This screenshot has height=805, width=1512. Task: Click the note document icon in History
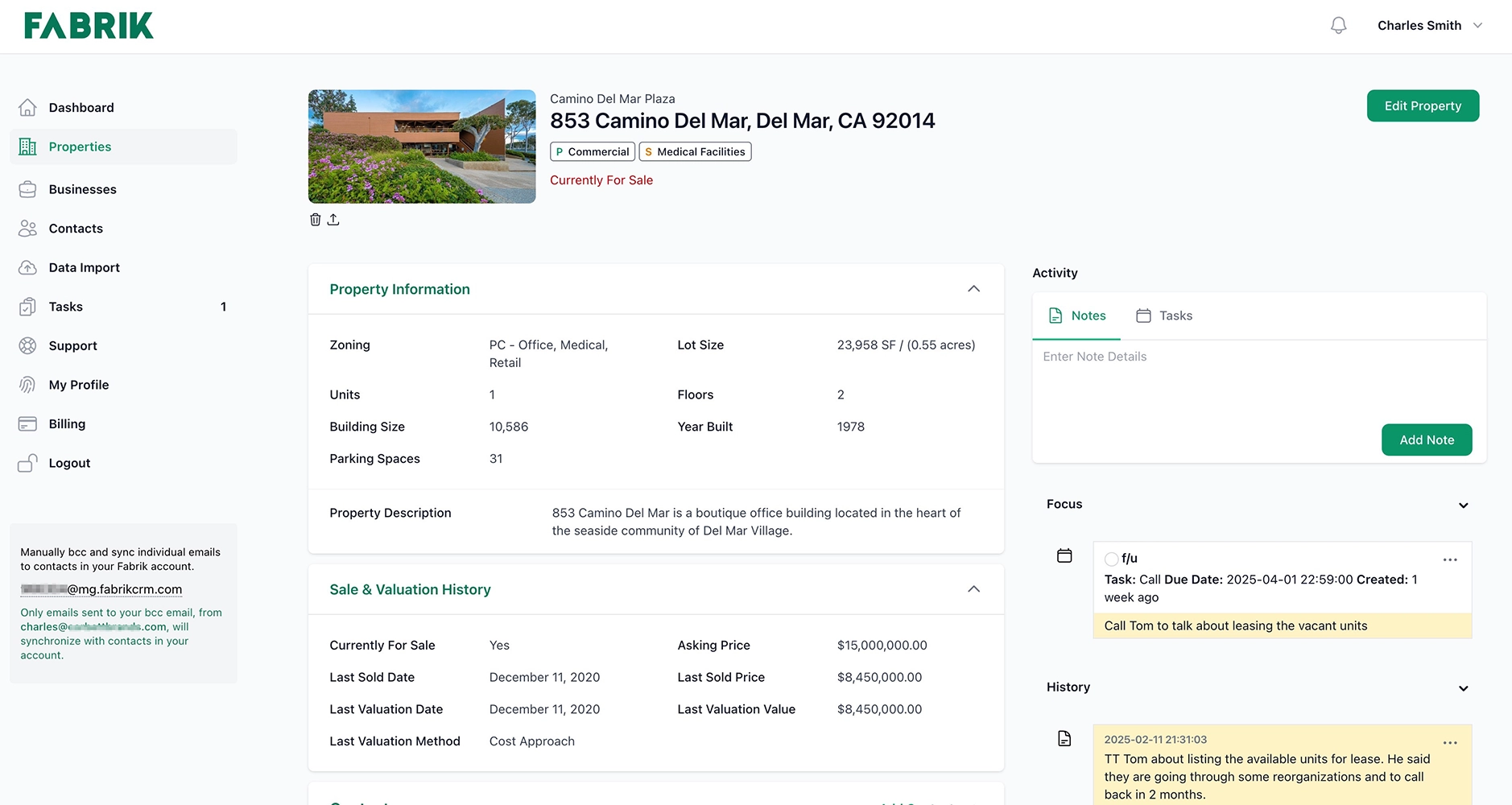click(x=1064, y=738)
